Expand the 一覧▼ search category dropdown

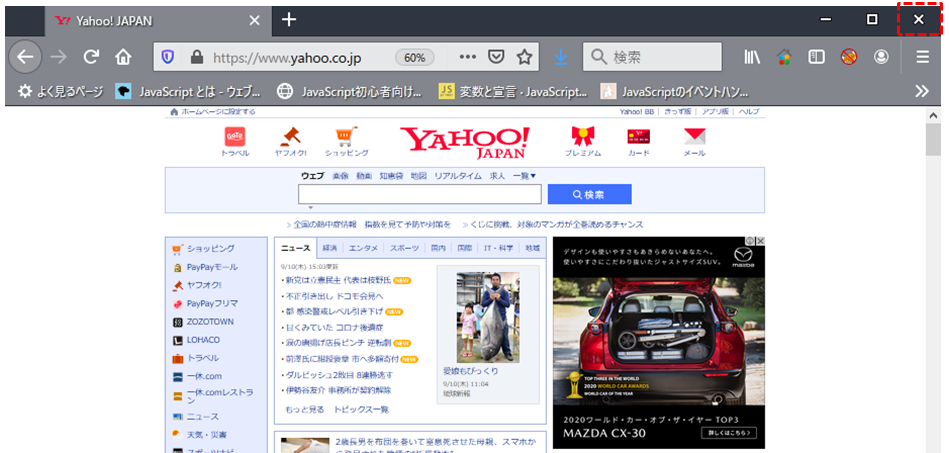(525, 176)
